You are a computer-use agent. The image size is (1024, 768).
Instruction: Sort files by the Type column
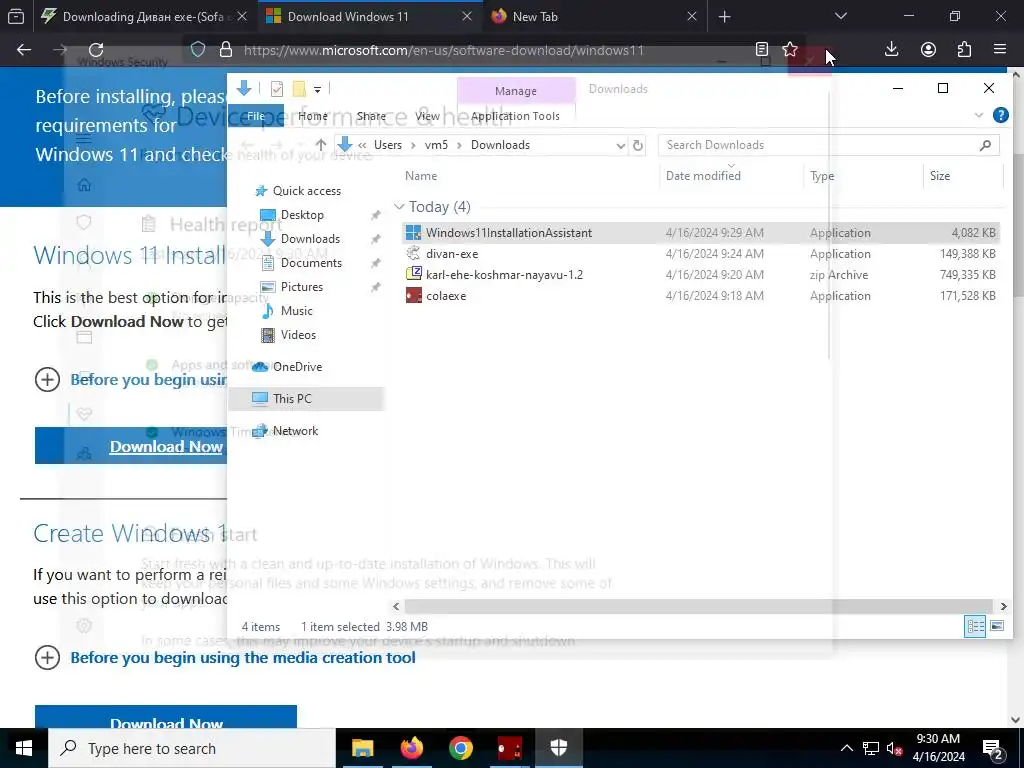pyautogui.click(x=822, y=176)
